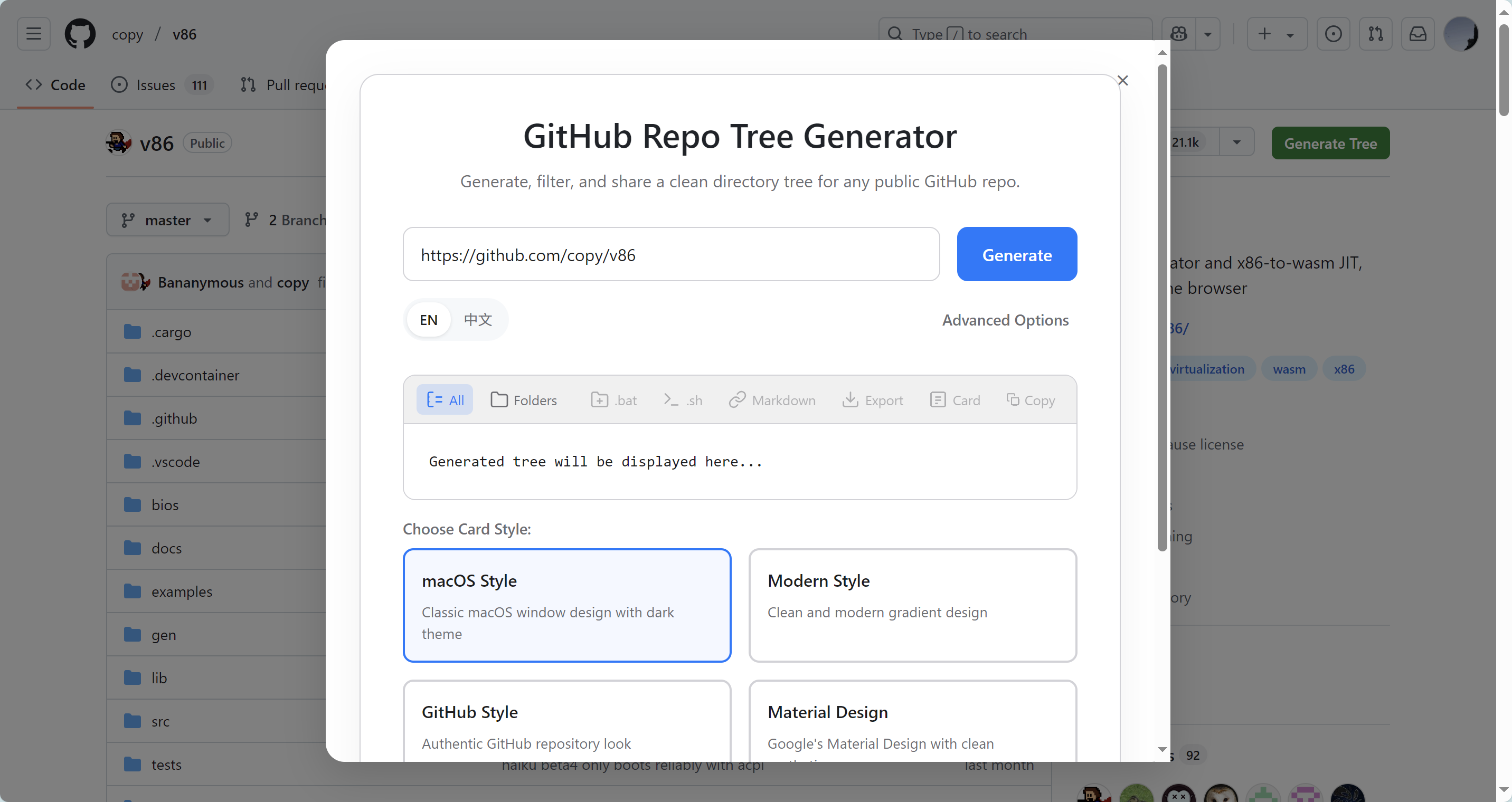Open the create new plus menu
The height and width of the screenshot is (802, 1512).
(x=1277, y=34)
